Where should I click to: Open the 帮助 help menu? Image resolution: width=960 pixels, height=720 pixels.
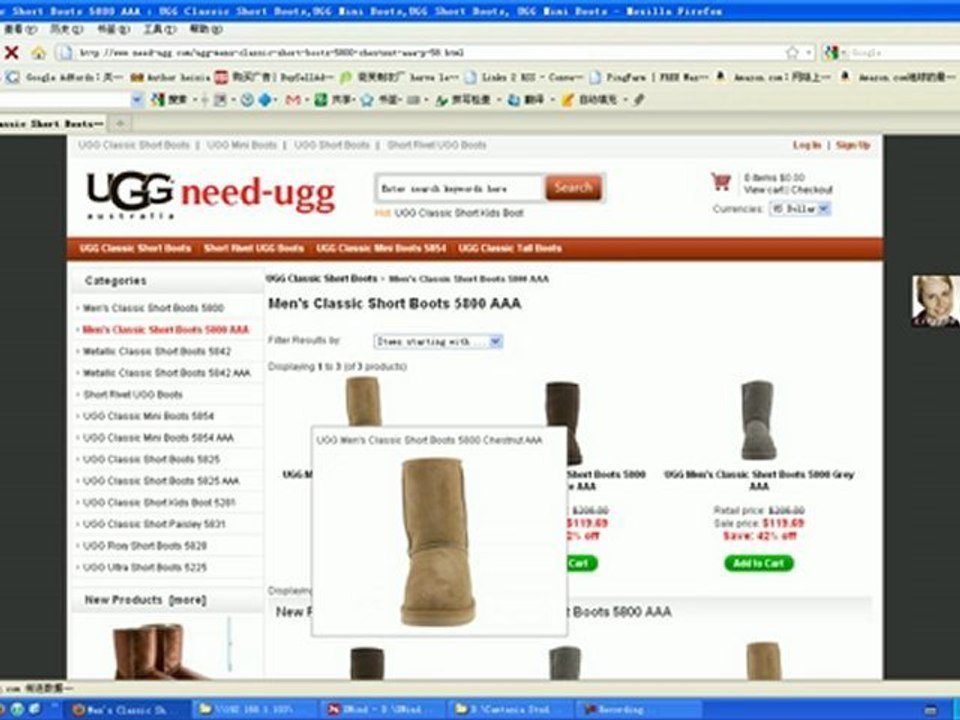(206, 29)
